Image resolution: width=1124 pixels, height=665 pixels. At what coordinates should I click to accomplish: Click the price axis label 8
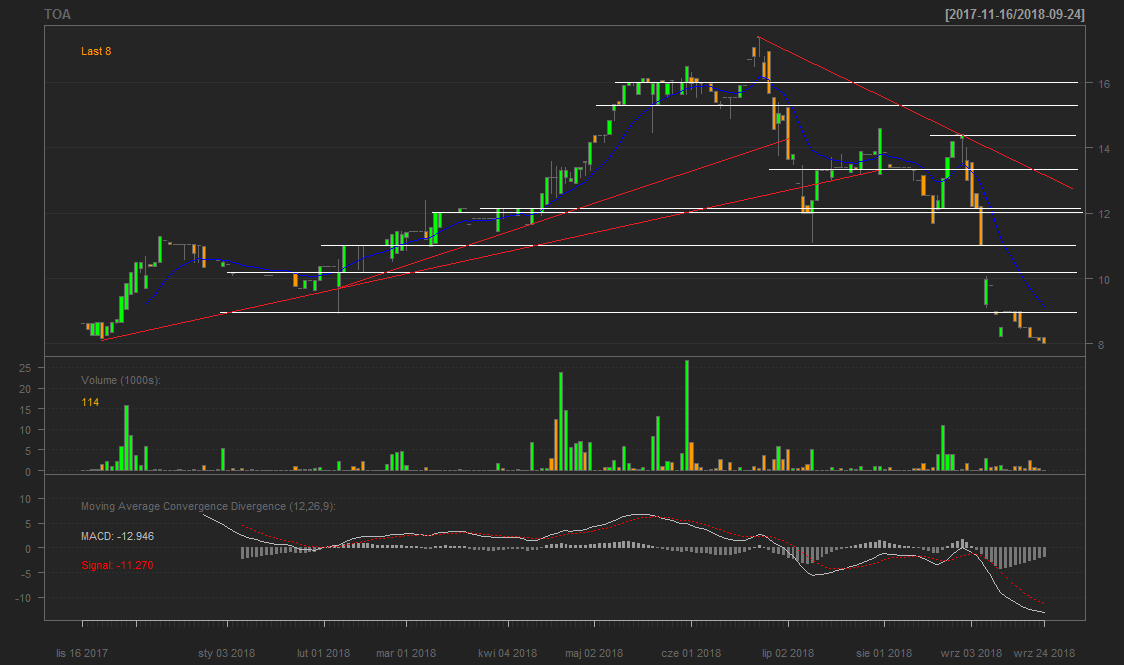(x=1101, y=345)
